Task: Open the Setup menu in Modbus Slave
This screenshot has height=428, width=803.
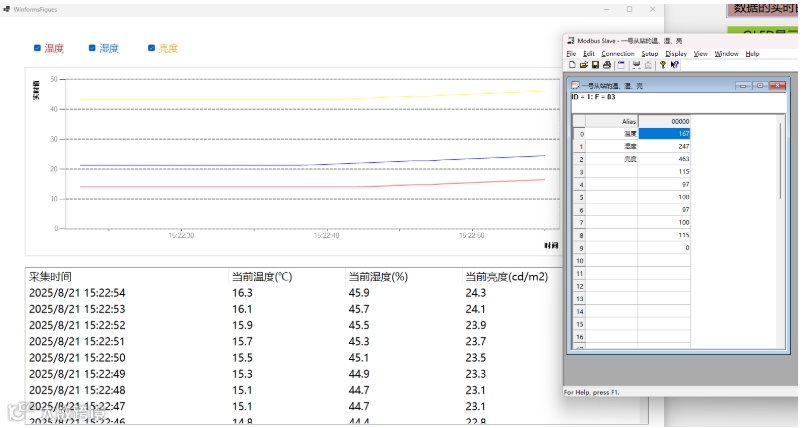Action: click(650, 54)
